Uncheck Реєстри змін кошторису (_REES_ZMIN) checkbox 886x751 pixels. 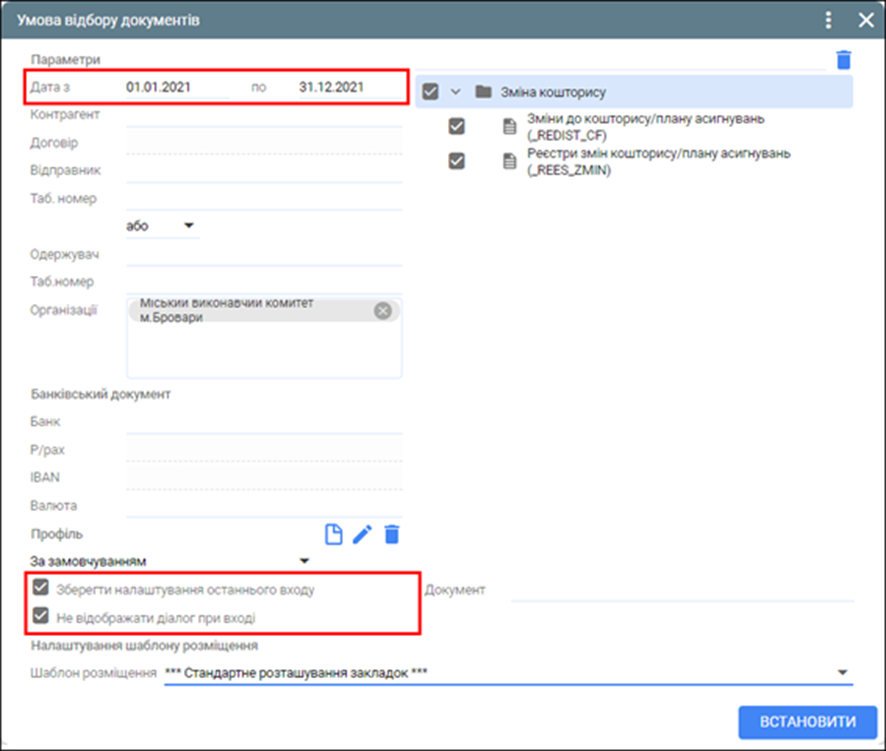tap(457, 161)
